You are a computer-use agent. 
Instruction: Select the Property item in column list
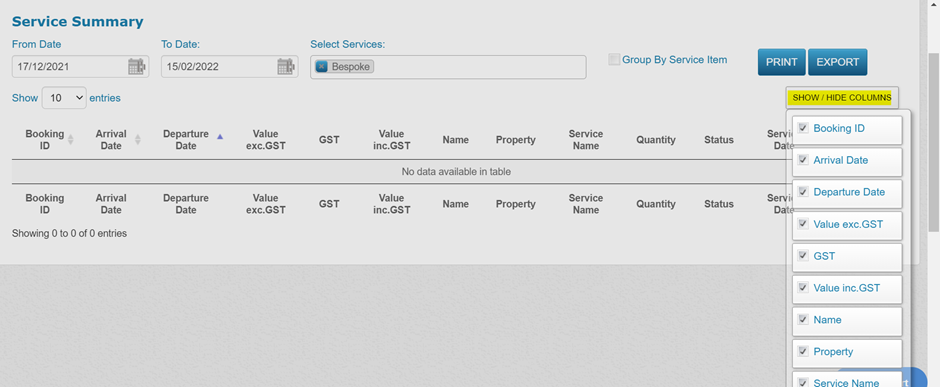point(847,353)
